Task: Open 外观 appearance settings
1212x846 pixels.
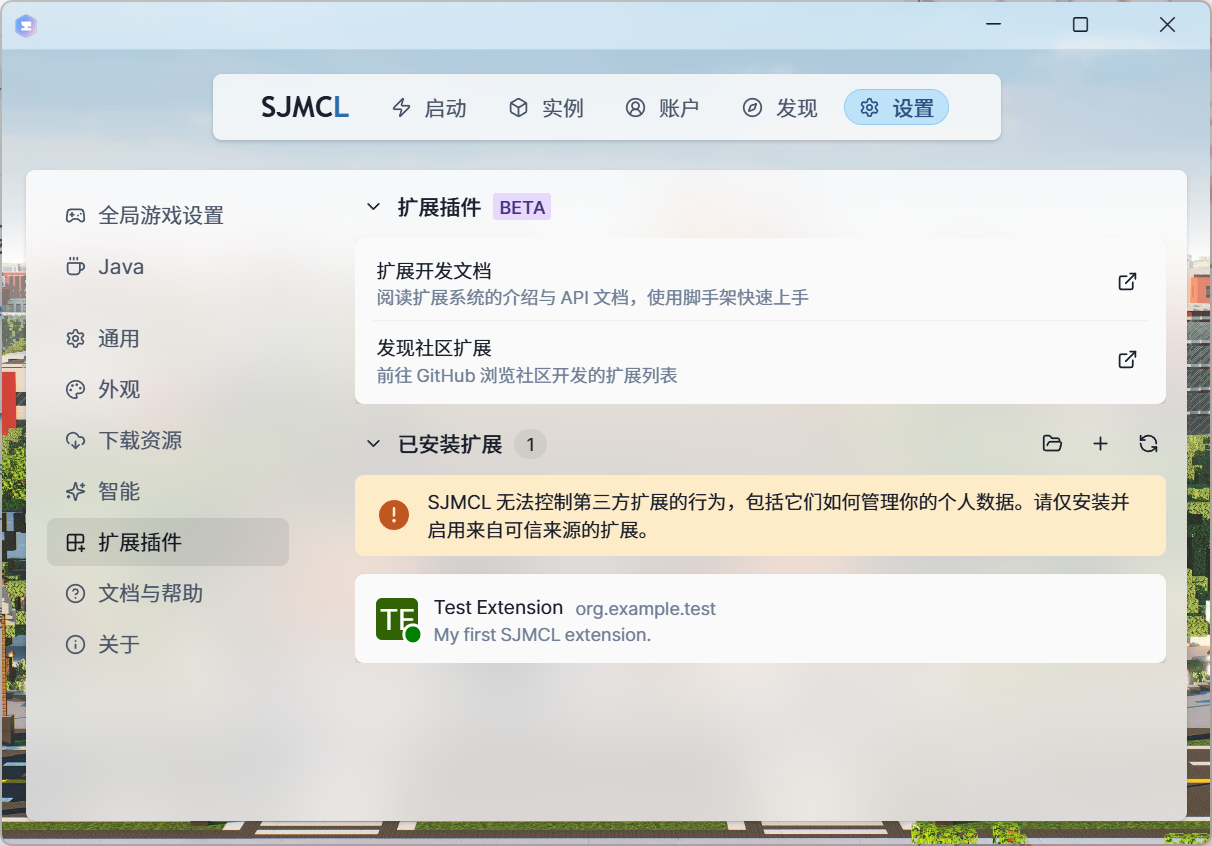Action: [119, 390]
